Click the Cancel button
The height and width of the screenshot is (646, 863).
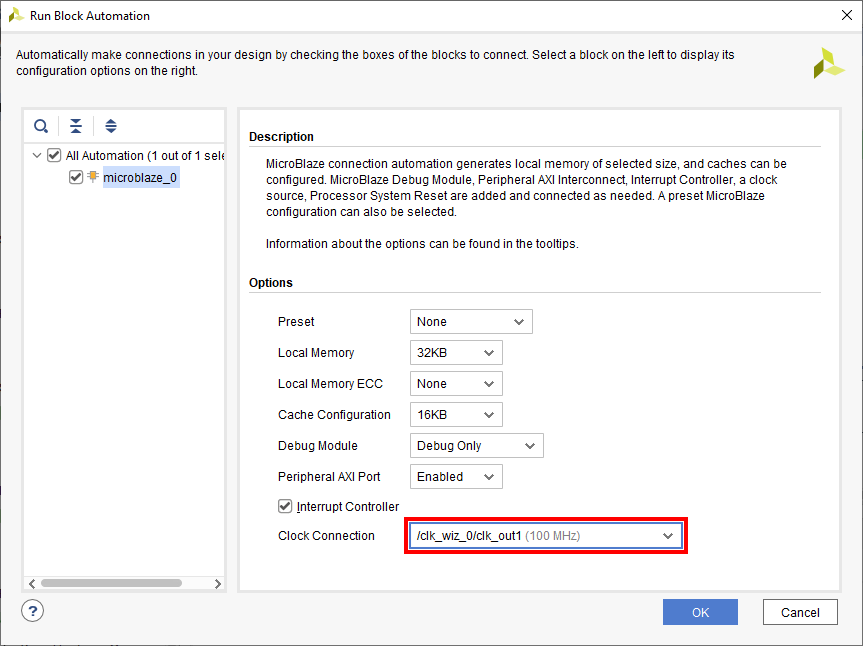click(x=800, y=612)
